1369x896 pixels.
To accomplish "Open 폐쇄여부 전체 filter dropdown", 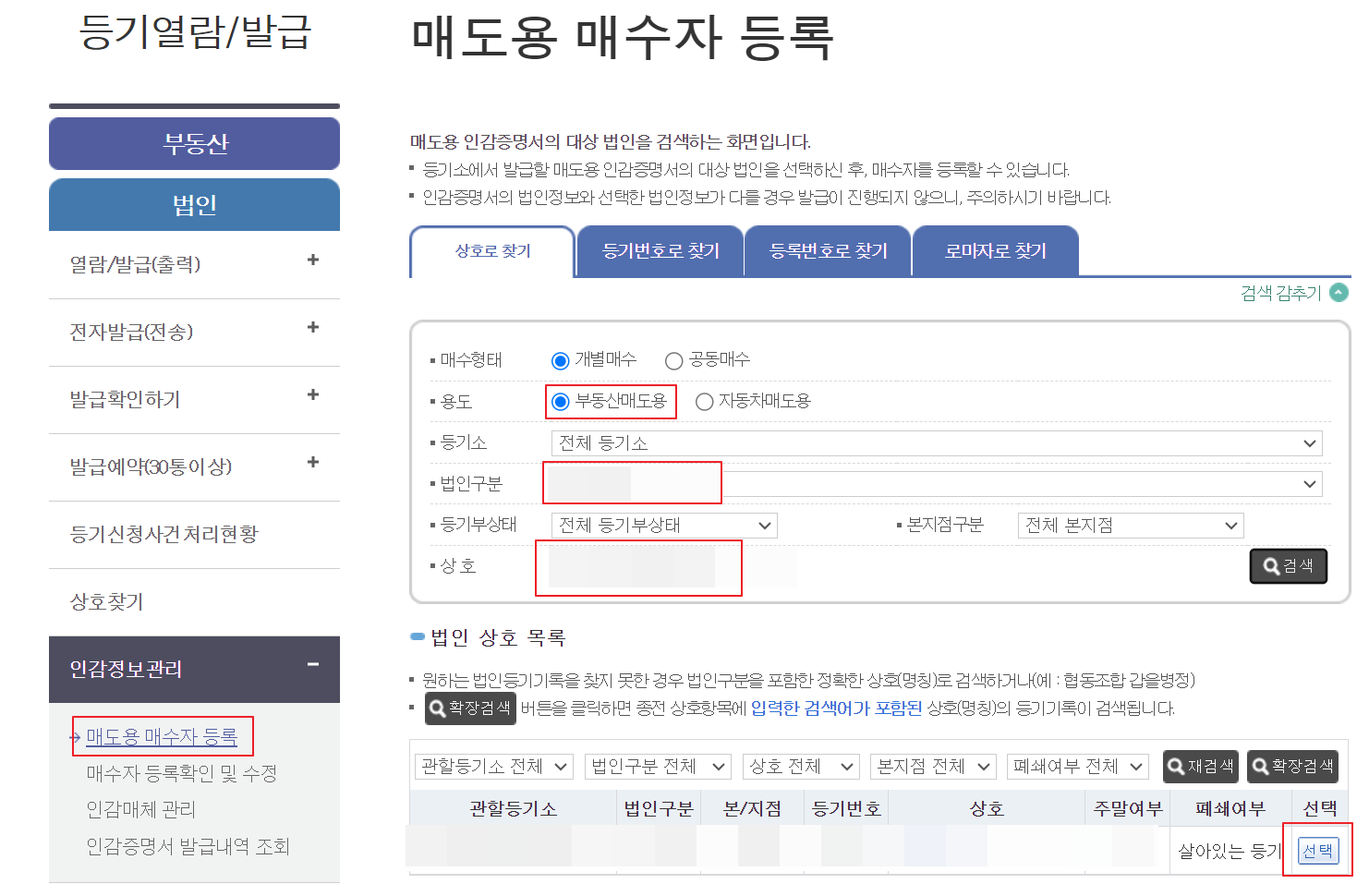I will pos(1078,767).
